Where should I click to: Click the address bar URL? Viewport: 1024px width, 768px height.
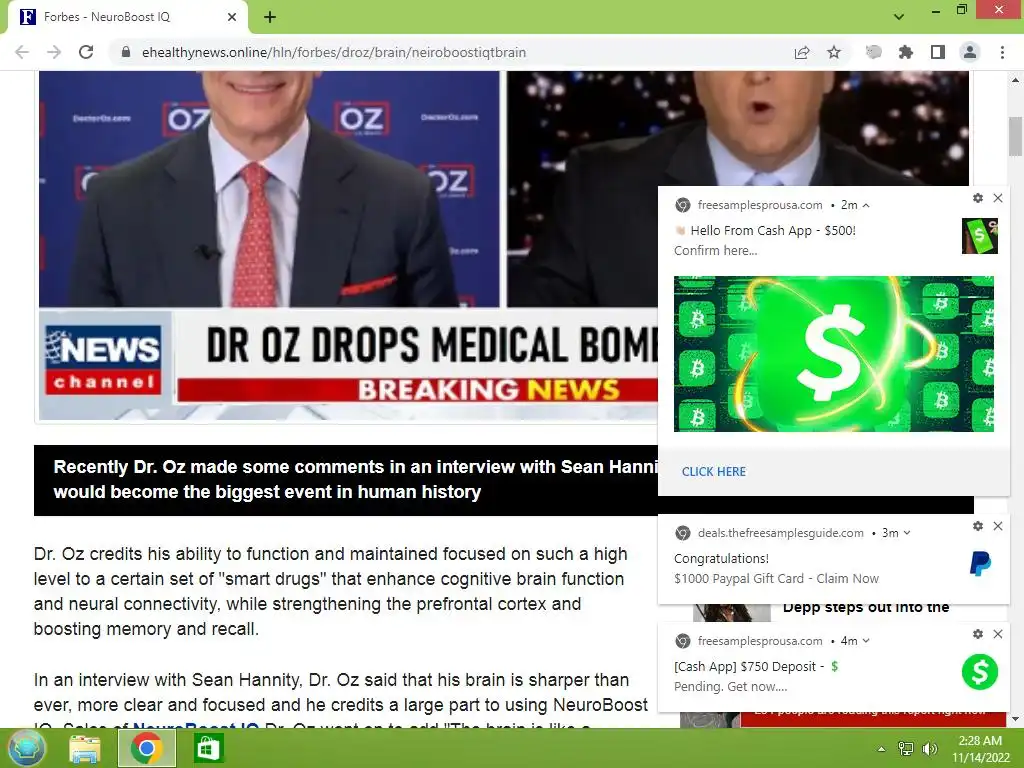point(334,52)
